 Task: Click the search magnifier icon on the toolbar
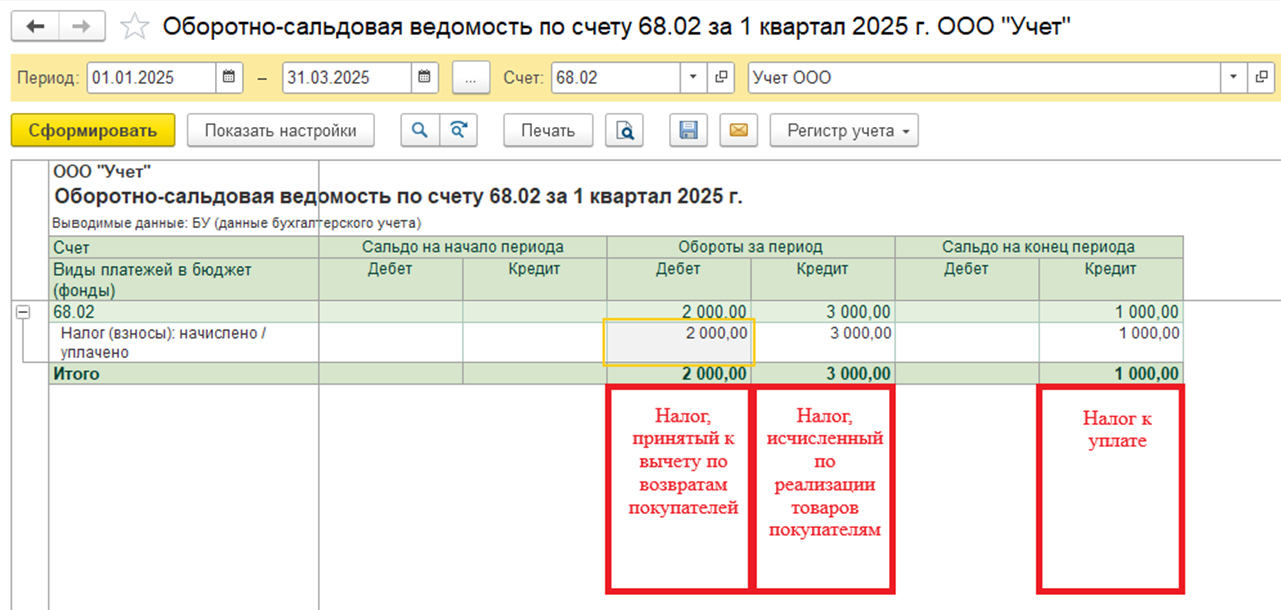[x=419, y=130]
